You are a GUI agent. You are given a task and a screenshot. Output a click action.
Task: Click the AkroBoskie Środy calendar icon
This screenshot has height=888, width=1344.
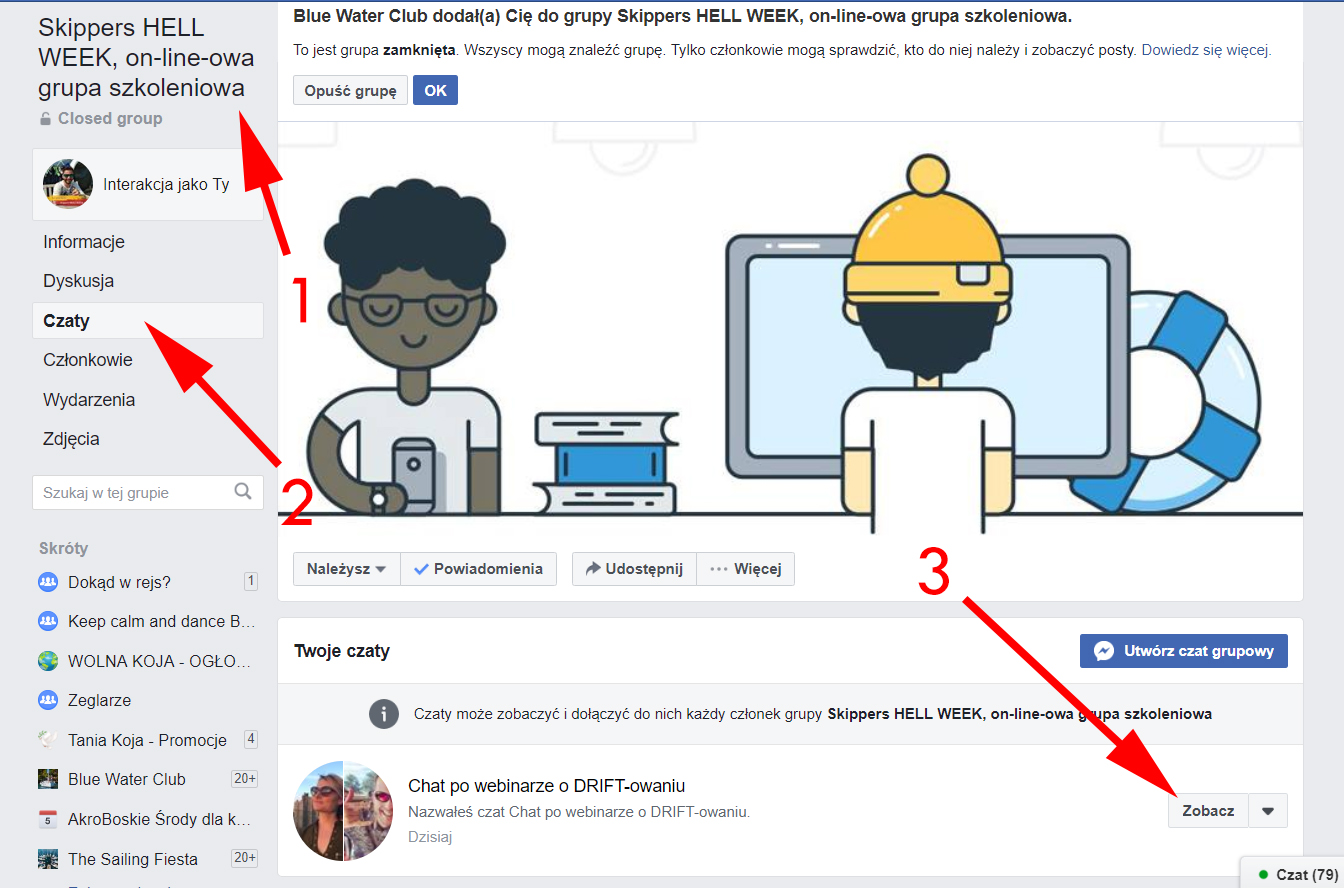(48, 819)
